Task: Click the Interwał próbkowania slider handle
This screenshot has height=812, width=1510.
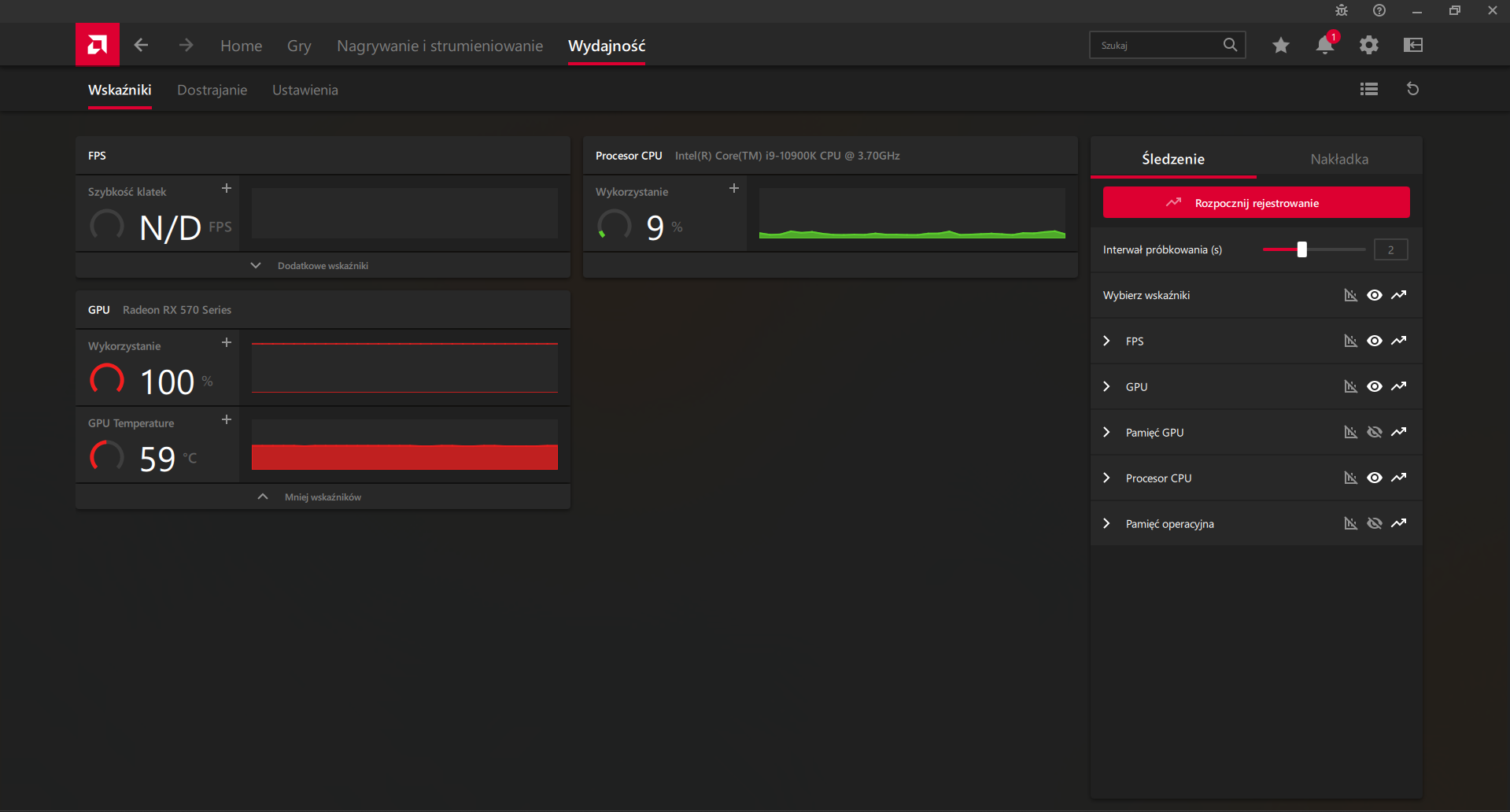Action: 1301,249
